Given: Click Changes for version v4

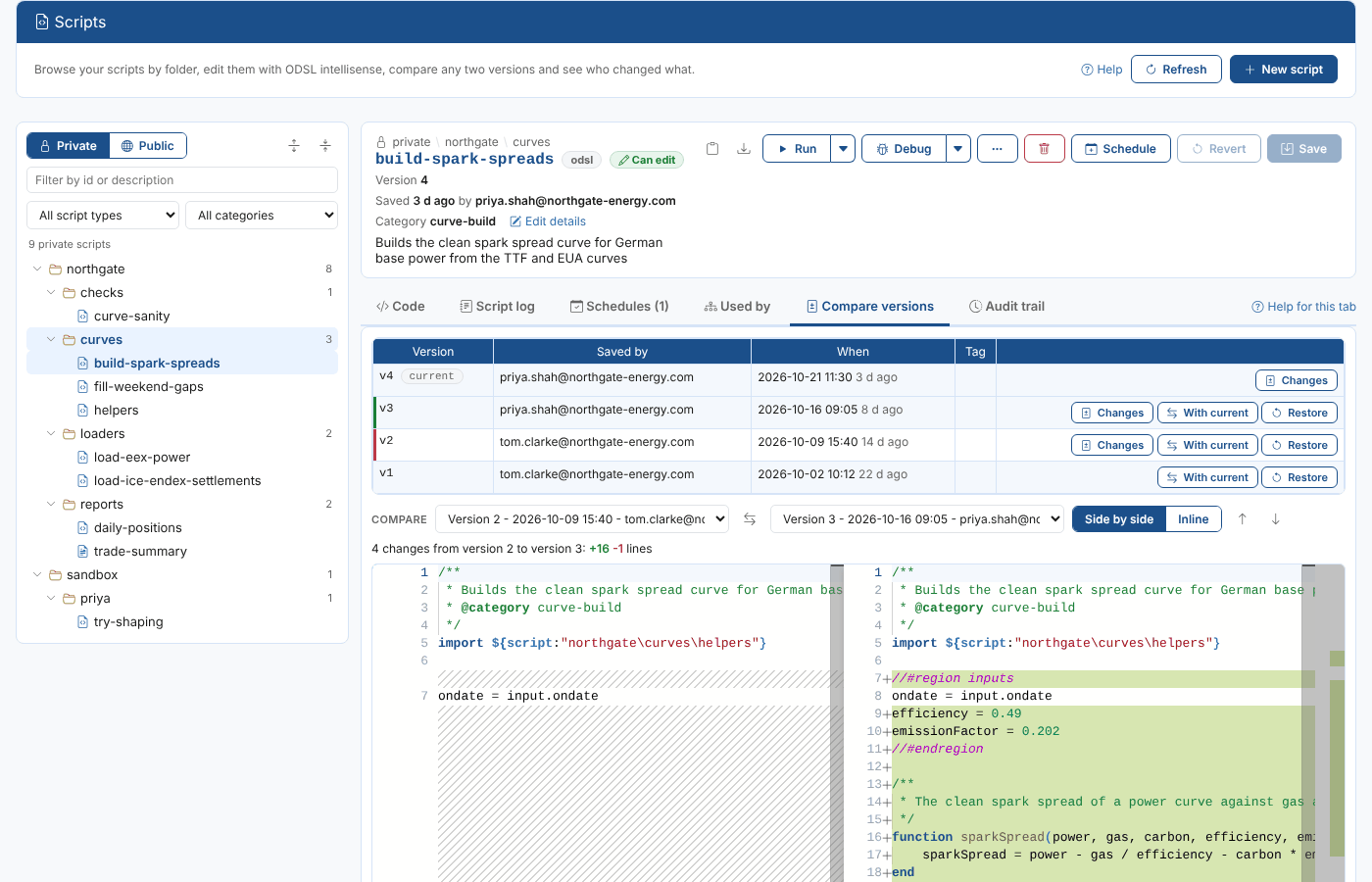Looking at the screenshot, I should point(1297,380).
